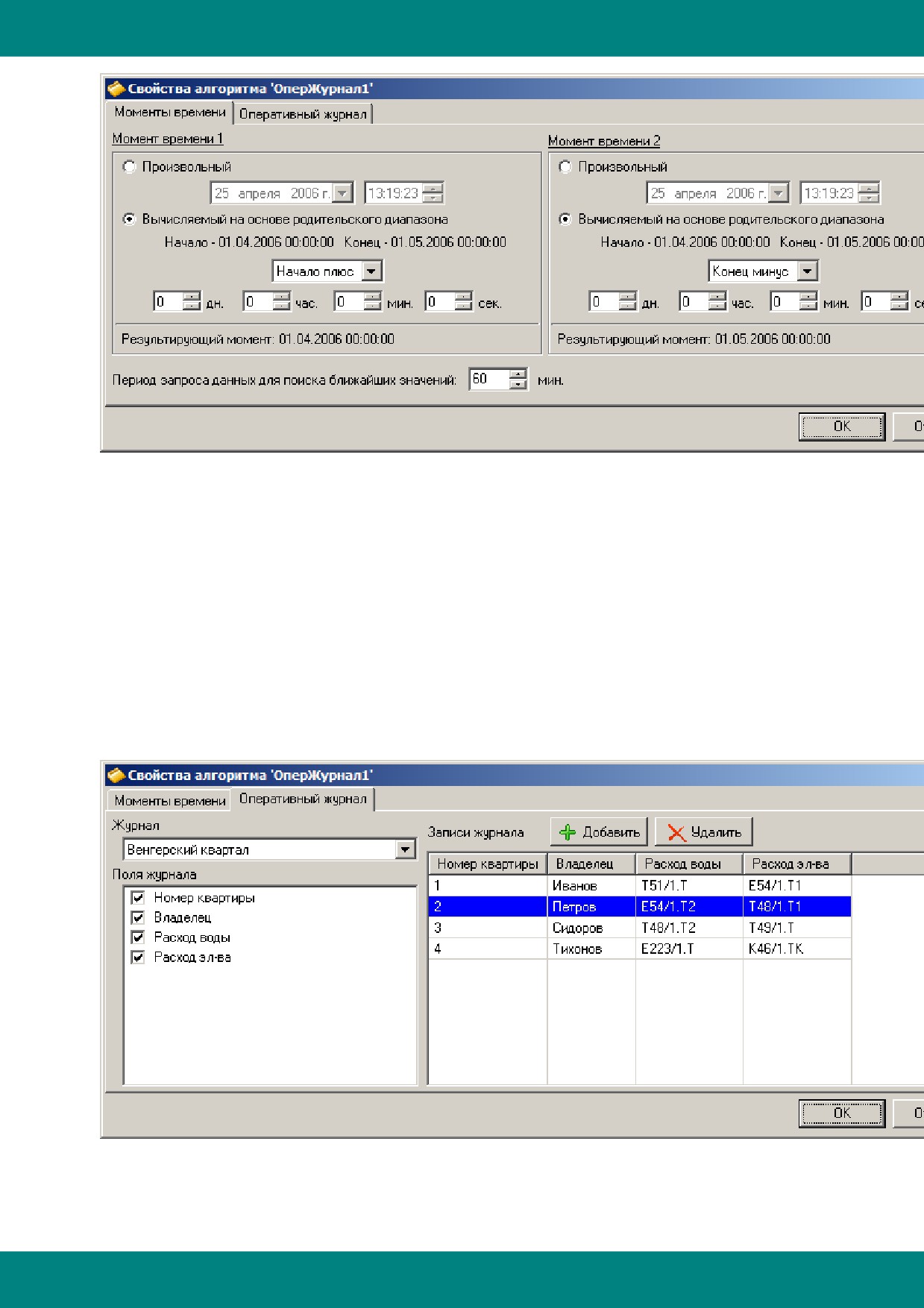
Task: Open date dropdown in Момент времени 2
Action: (x=778, y=193)
